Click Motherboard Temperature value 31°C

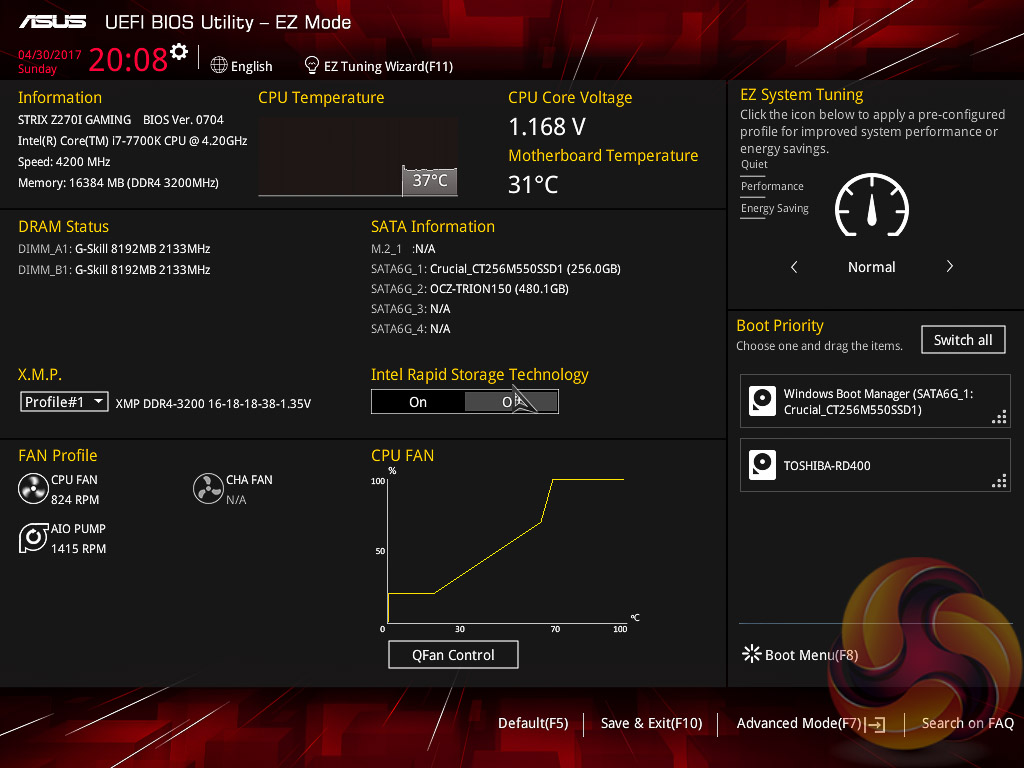[x=533, y=185]
